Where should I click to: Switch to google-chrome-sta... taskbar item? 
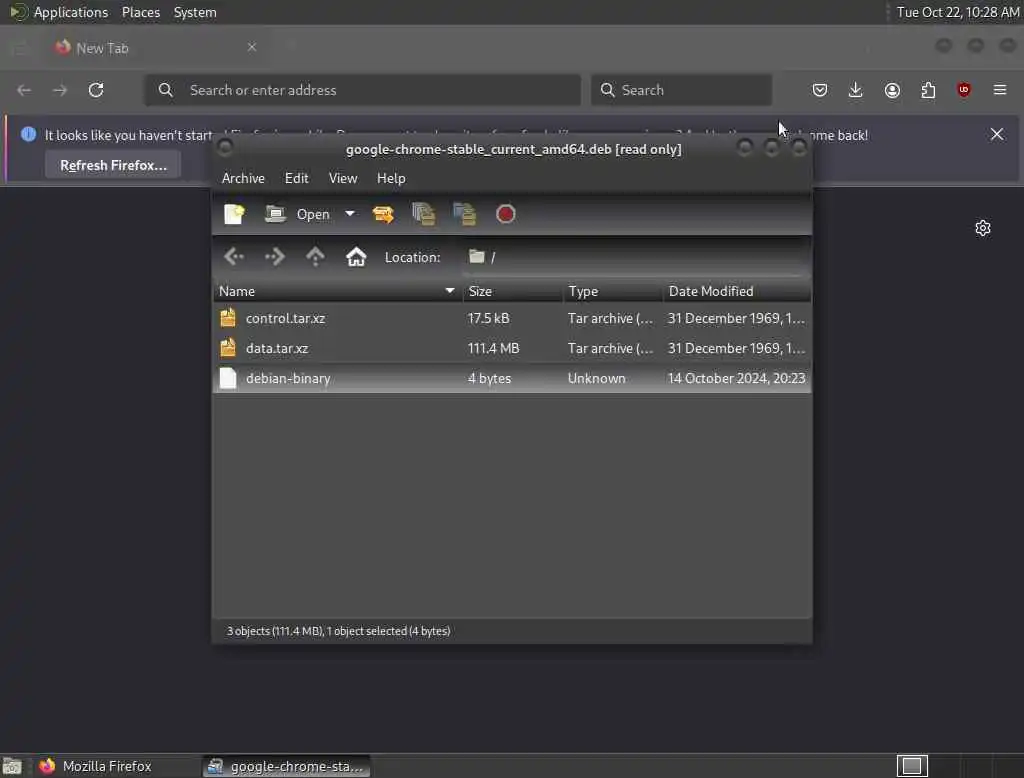pyautogui.click(x=286, y=766)
